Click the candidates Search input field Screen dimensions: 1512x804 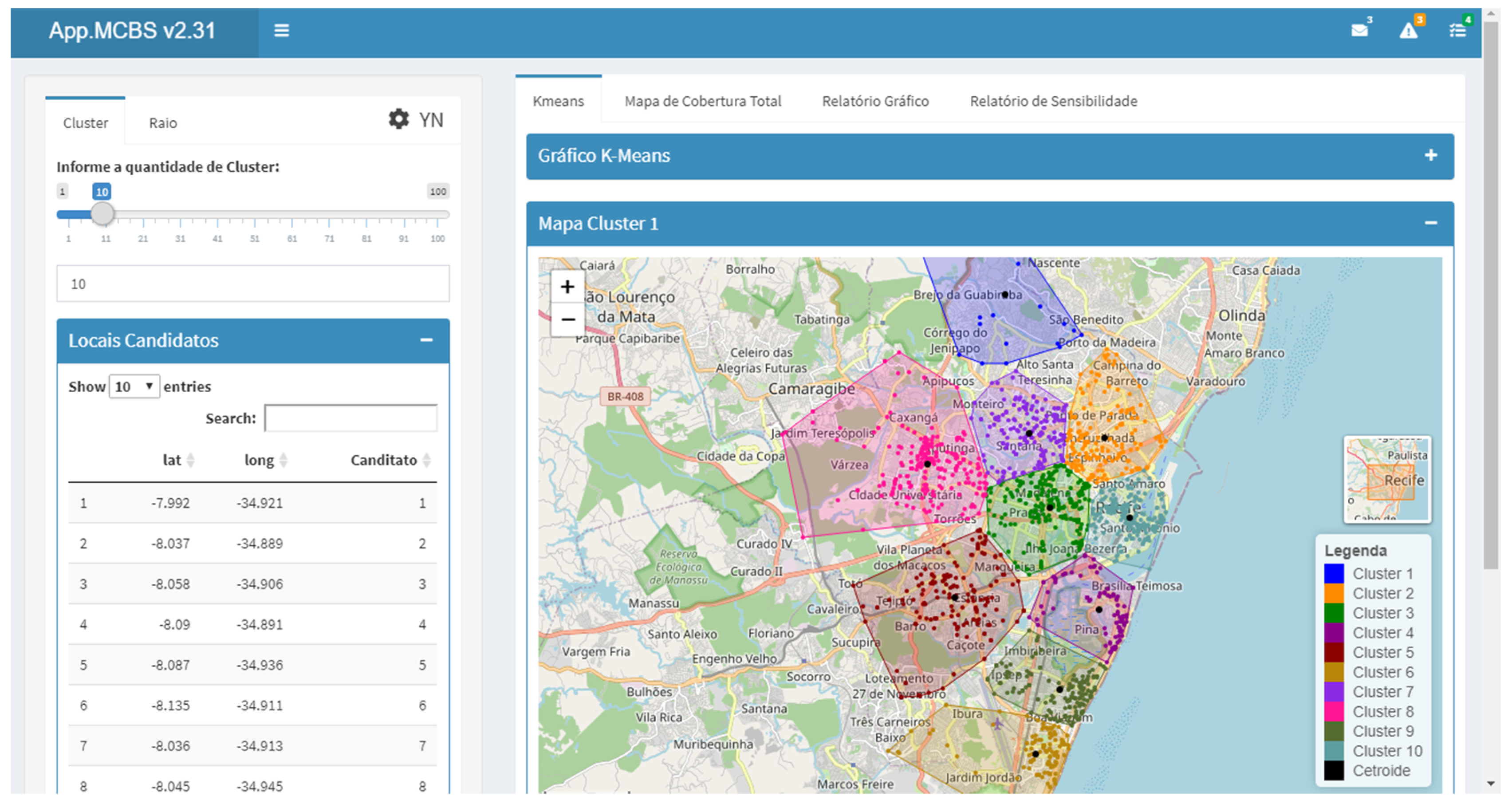[351, 418]
